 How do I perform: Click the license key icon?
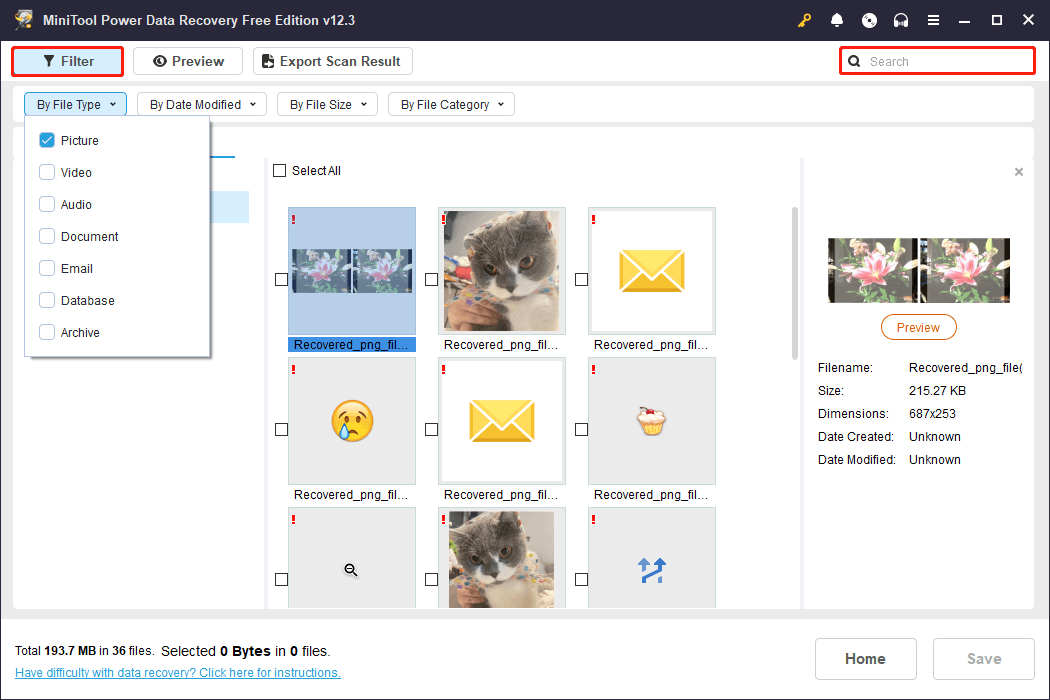[x=804, y=20]
